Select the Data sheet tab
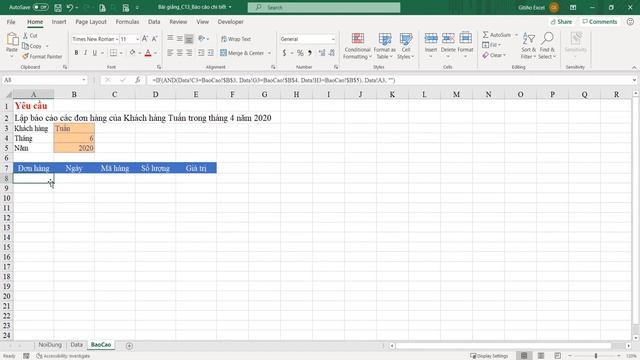This screenshot has width=640, height=360. 76,345
